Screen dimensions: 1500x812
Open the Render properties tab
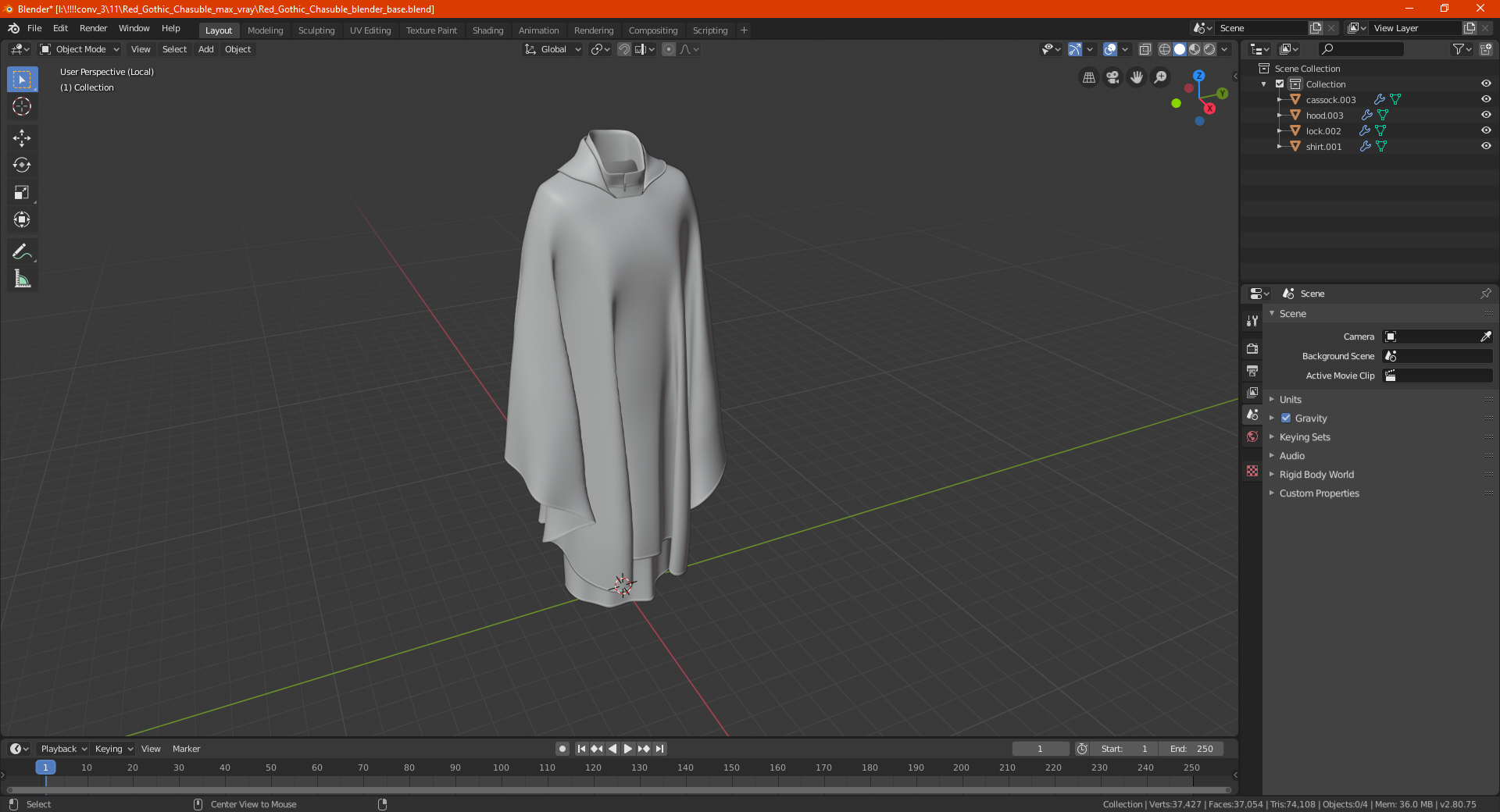pyautogui.click(x=1252, y=348)
